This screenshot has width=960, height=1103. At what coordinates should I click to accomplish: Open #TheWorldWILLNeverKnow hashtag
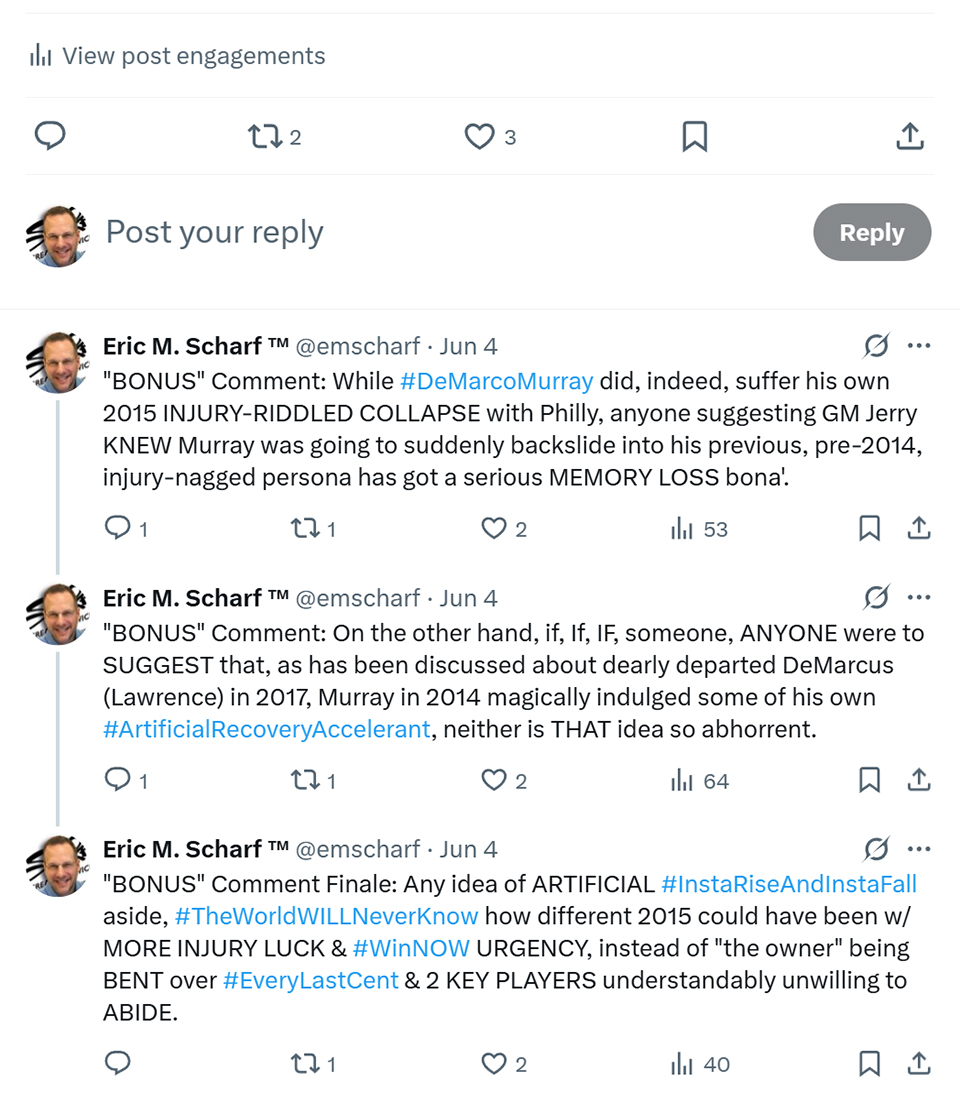[x=326, y=916]
